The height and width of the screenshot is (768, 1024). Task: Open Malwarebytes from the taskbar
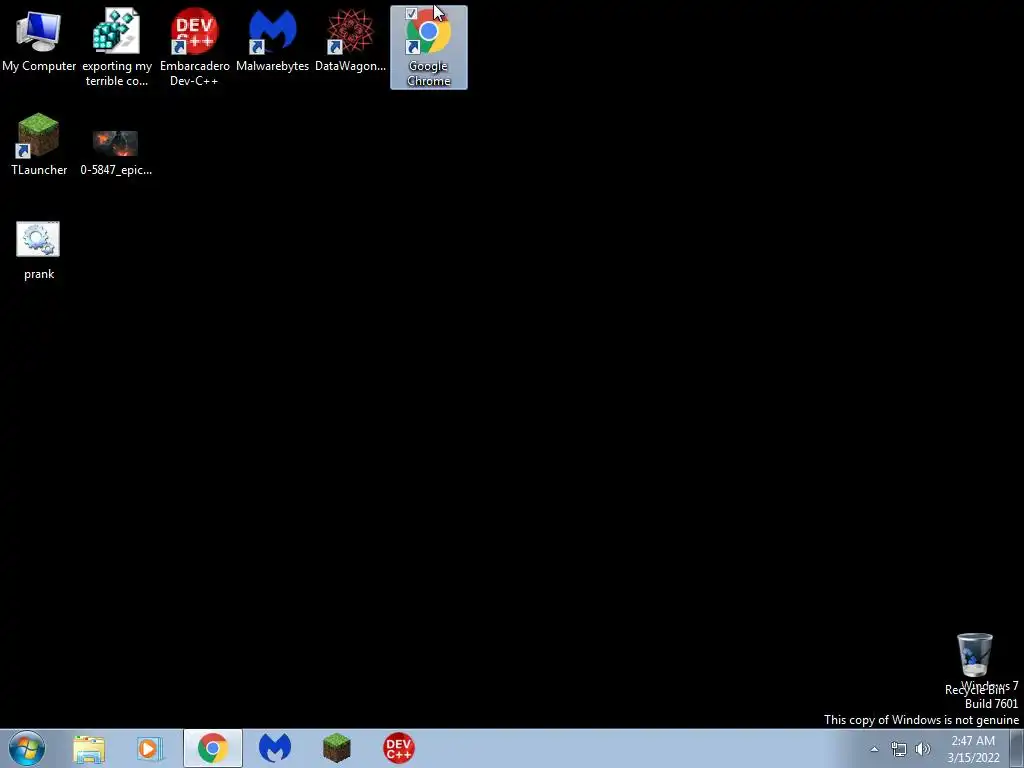[274, 748]
